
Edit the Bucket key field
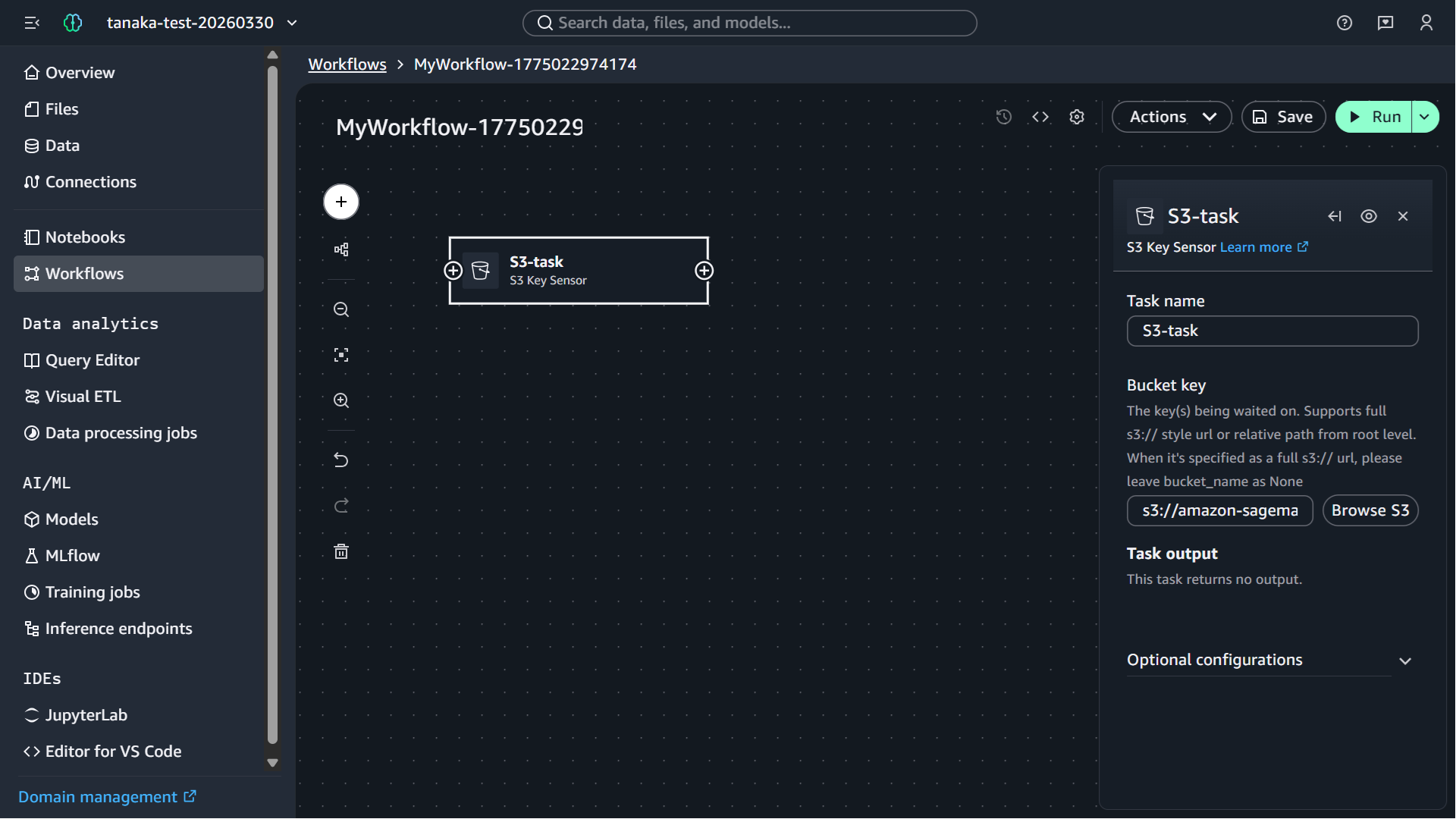1219,510
